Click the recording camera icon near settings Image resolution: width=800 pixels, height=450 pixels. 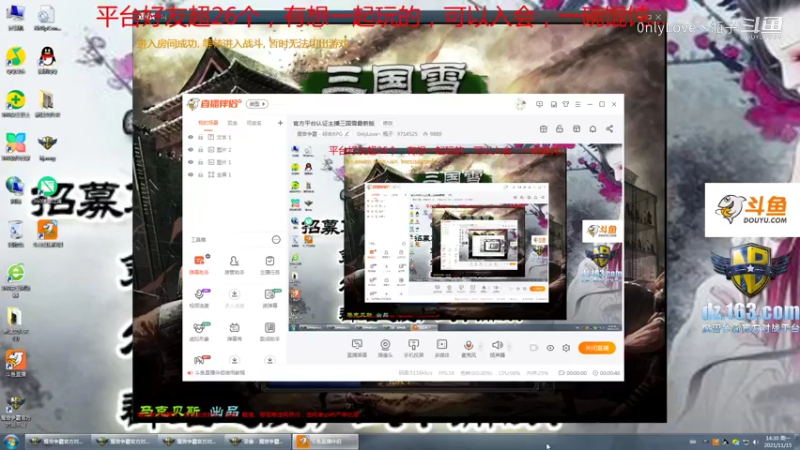(534, 348)
